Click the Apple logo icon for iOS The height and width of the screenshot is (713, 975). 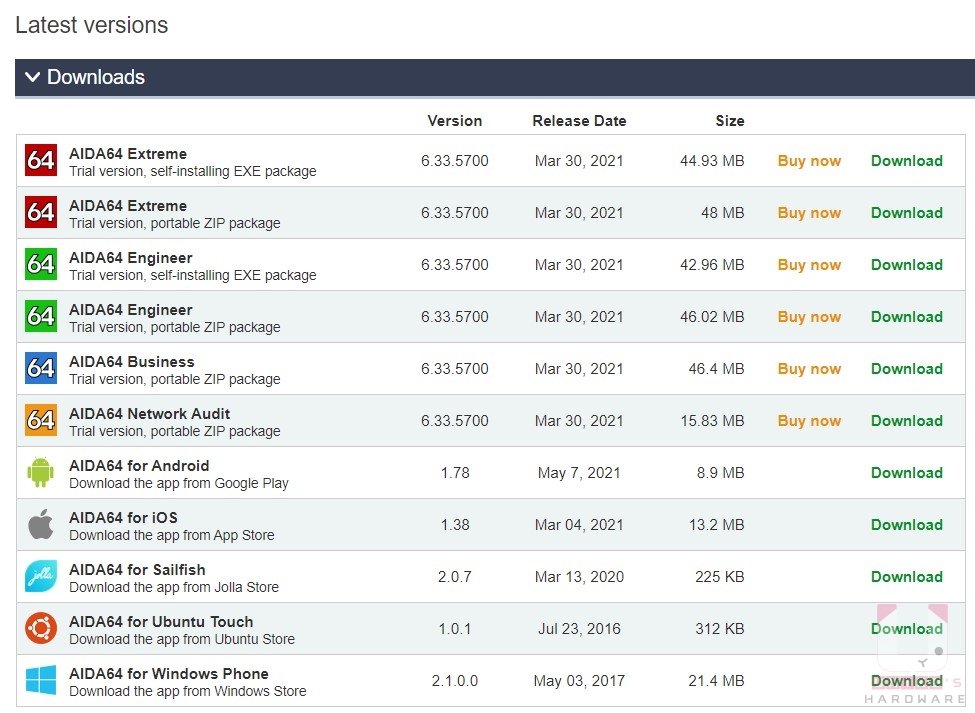point(41,524)
